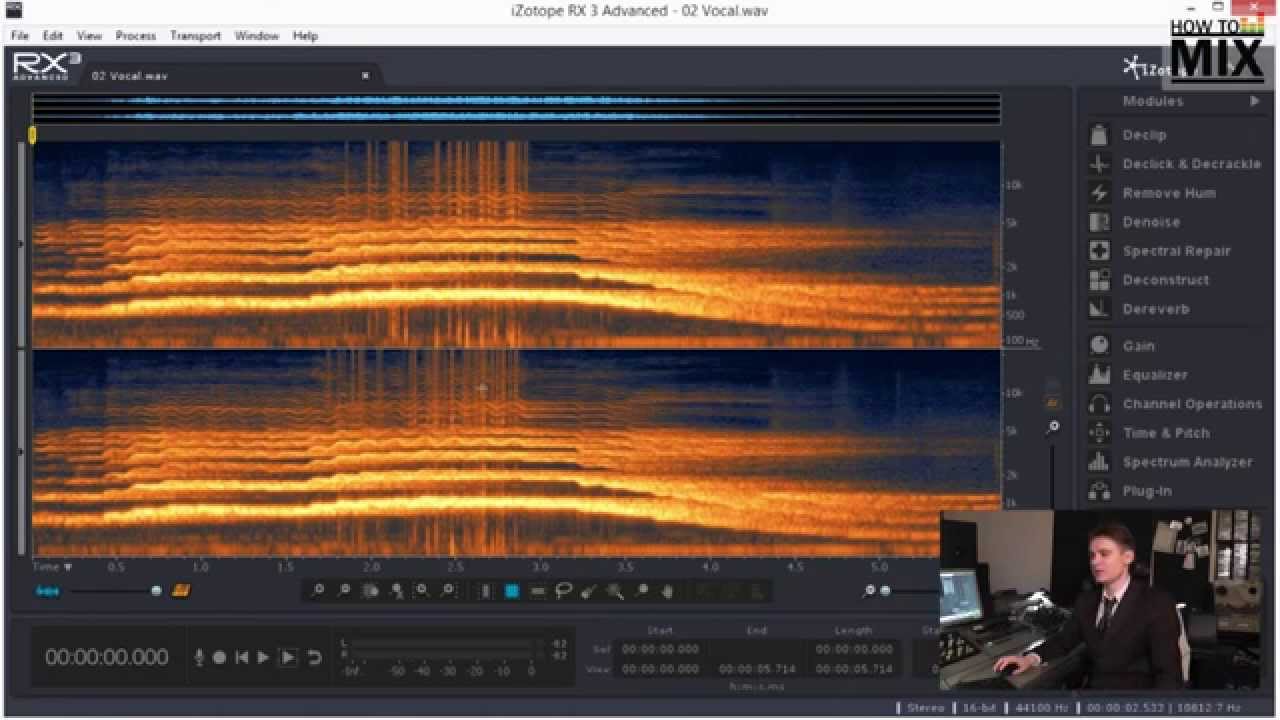Open the Window menu
Image resolution: width=1280 pixels, height=720 pixels.
point(257,36)
